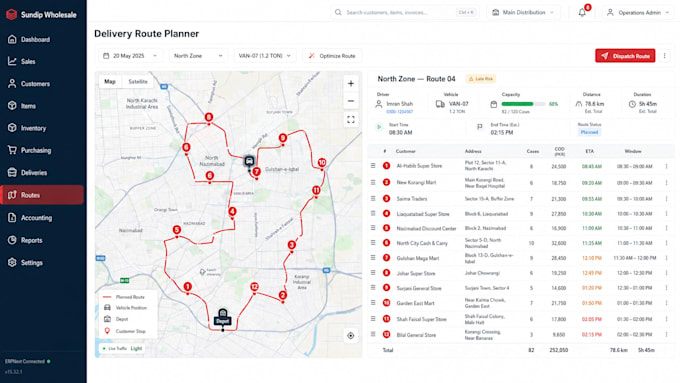Click the Optimize Route button
This screenshot has height=383, width=680.
(332, 56)
